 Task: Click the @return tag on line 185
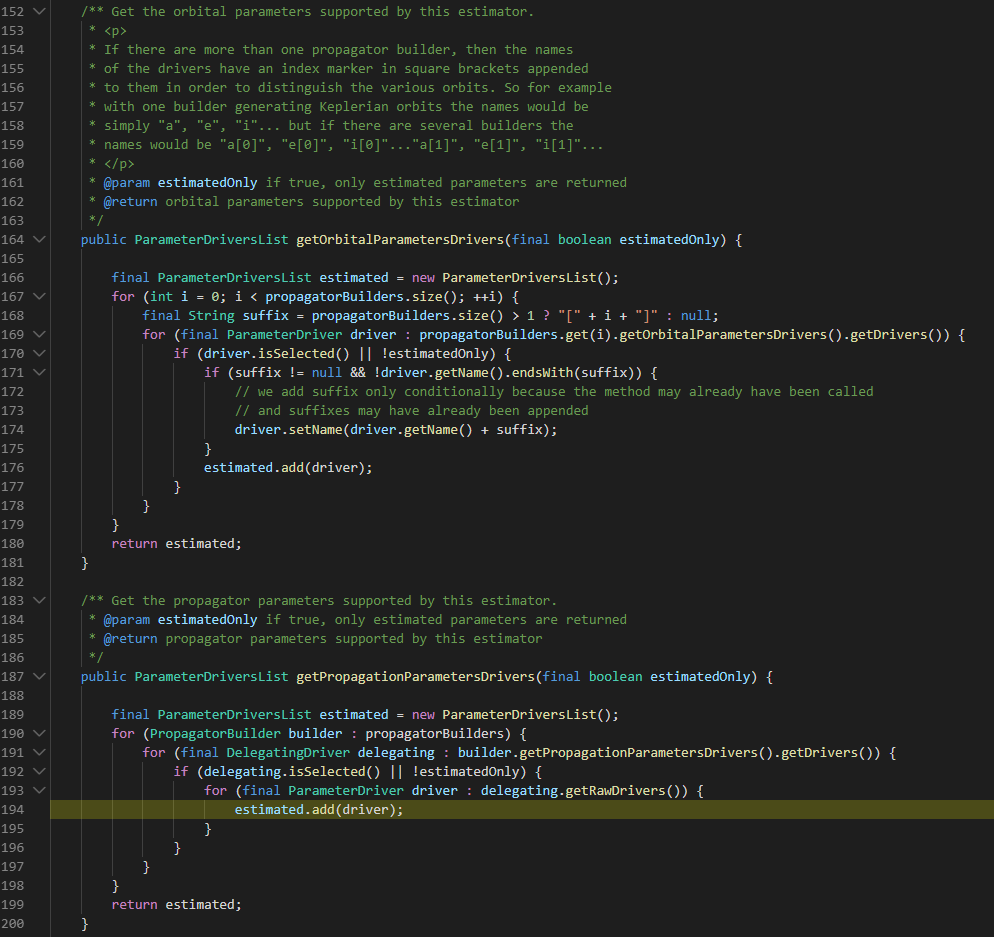tap(131, 638)
